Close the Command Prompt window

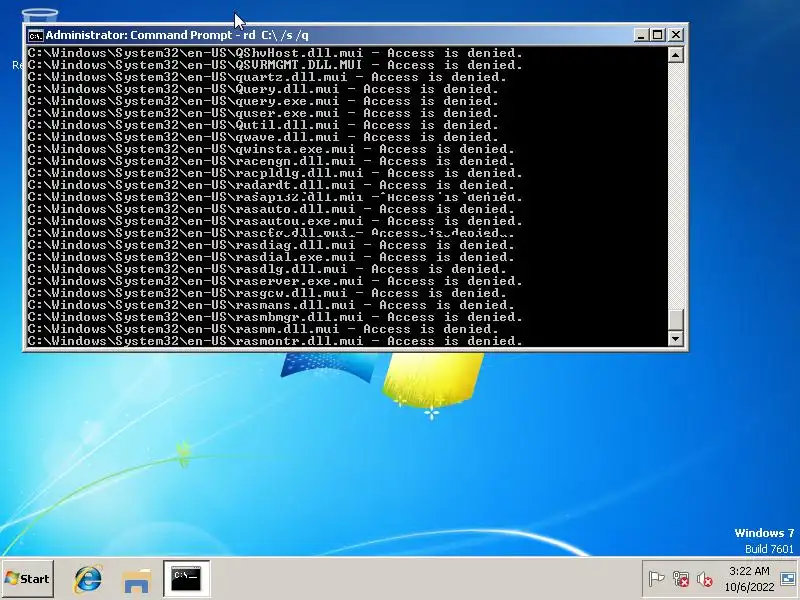click(676, 35)
